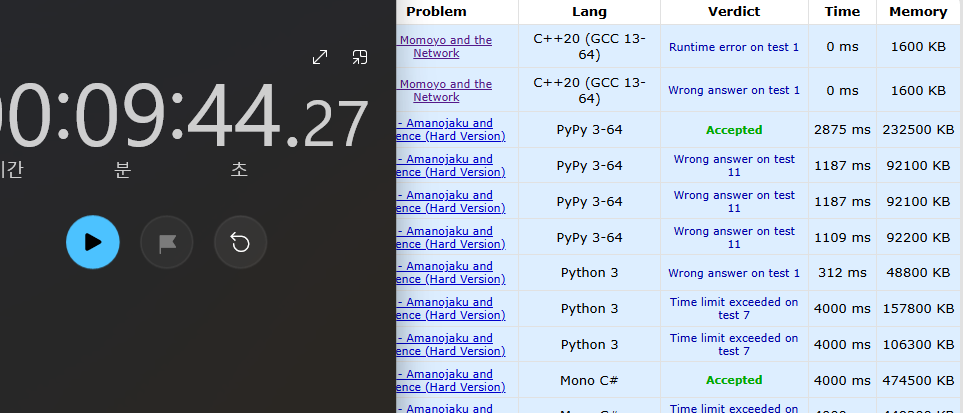964x413 pixels.
Task: Click the 48800 KB memory cell
Action: pyautogui.click(x=918, y=273)
